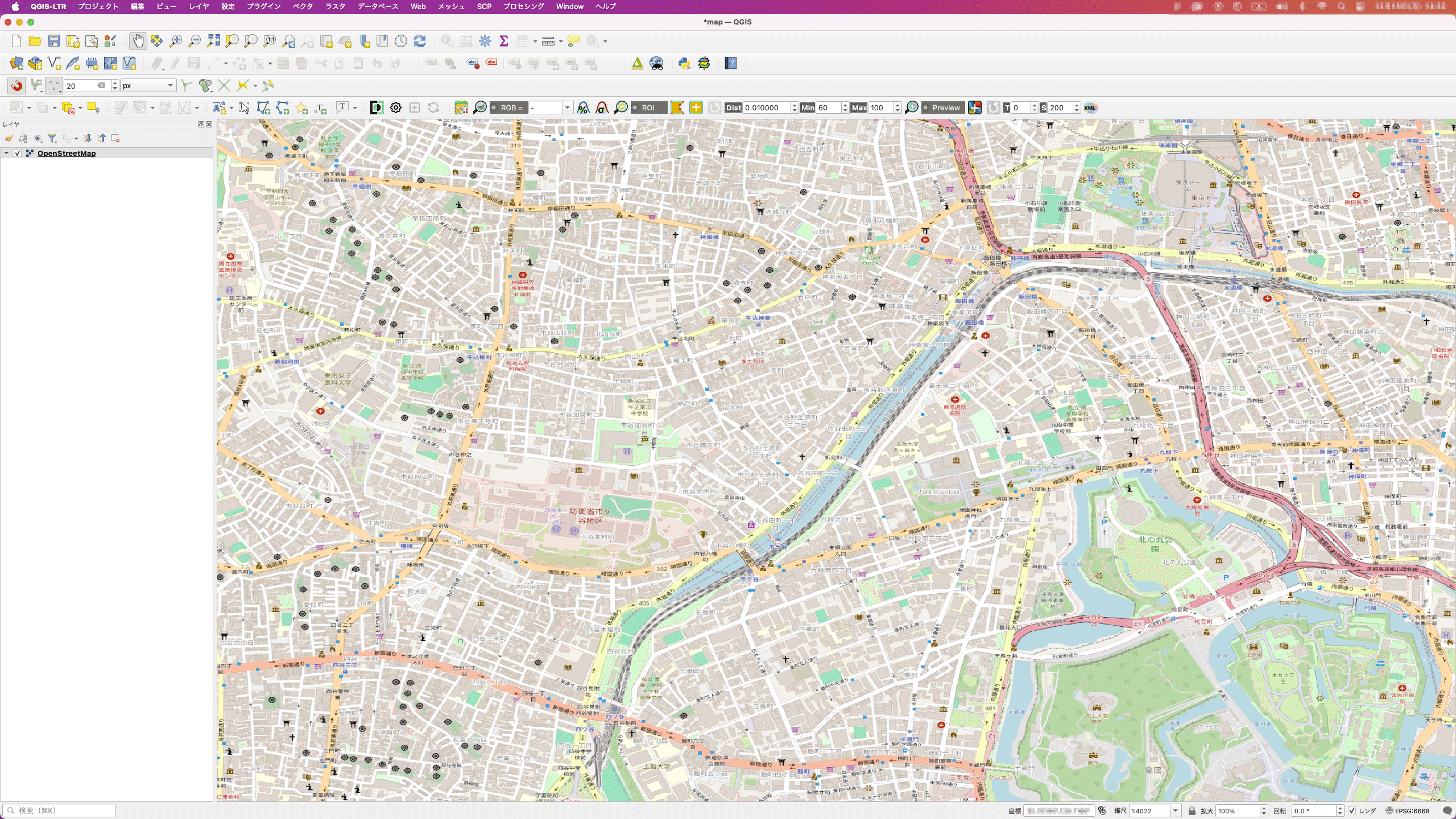
Task: Toggle the render (レンダ) checkbox
Action: pos(1352,810)
